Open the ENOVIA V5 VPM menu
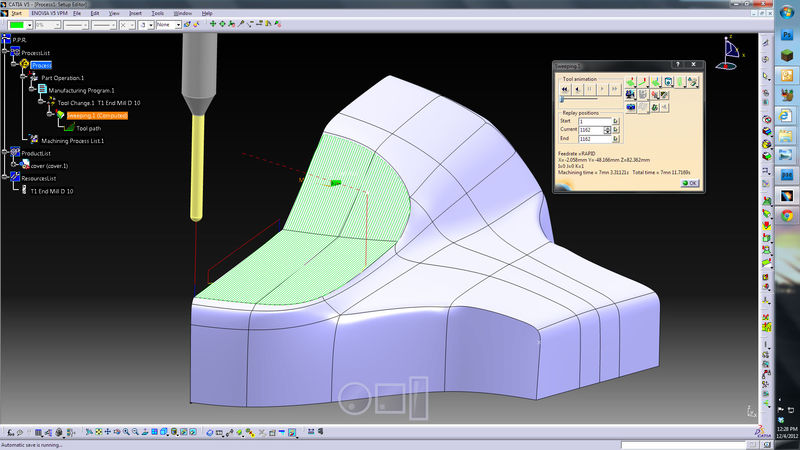 point(49,13)
